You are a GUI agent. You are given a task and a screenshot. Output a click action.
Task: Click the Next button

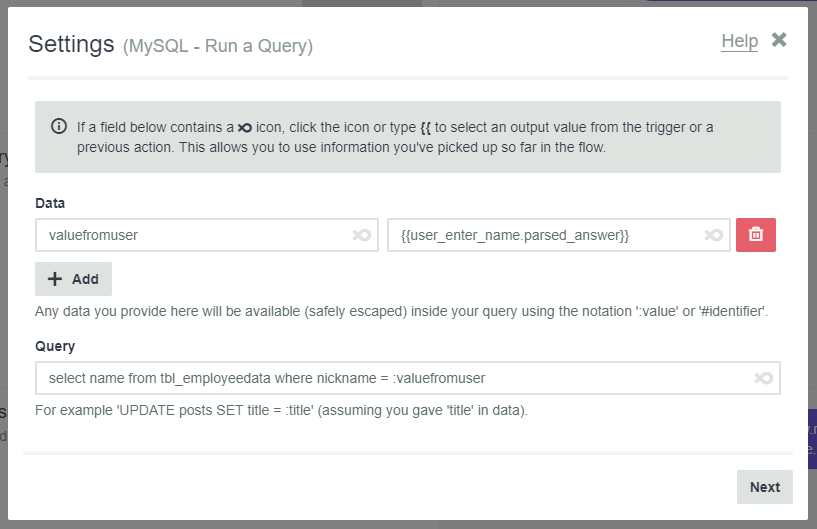764,487
